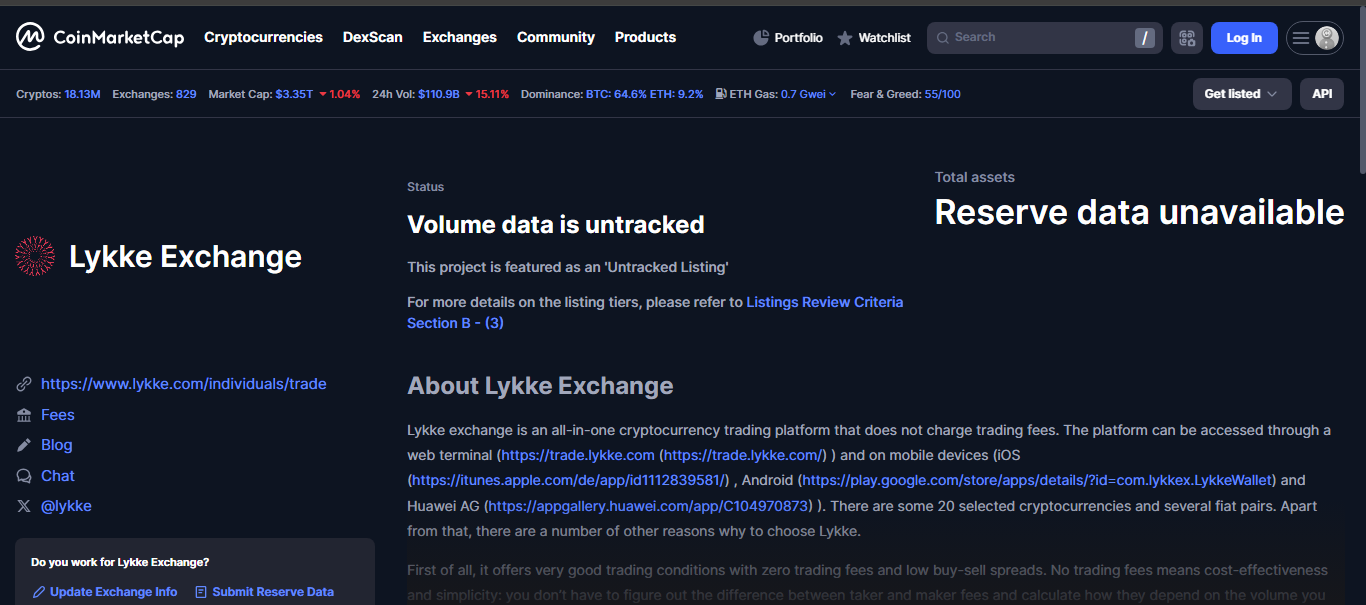Image resolution: width=1366 pixels, height=605 pixels.
Task: Click the search magnifier icon
Action: [942, 37]
